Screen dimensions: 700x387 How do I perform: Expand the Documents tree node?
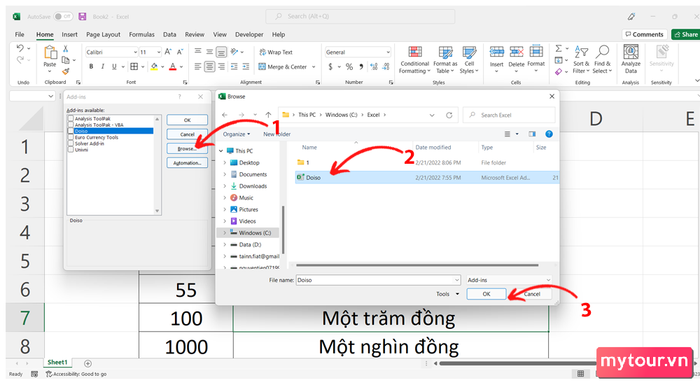[x=225, y=175]
